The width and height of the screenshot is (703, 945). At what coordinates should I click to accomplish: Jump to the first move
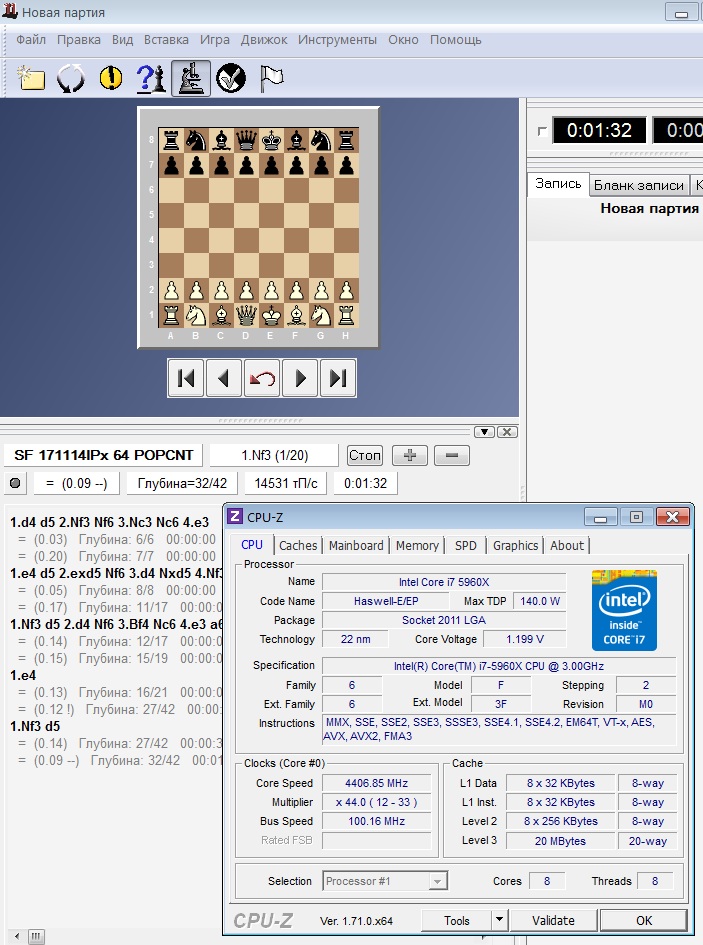[x=186, y=378]
